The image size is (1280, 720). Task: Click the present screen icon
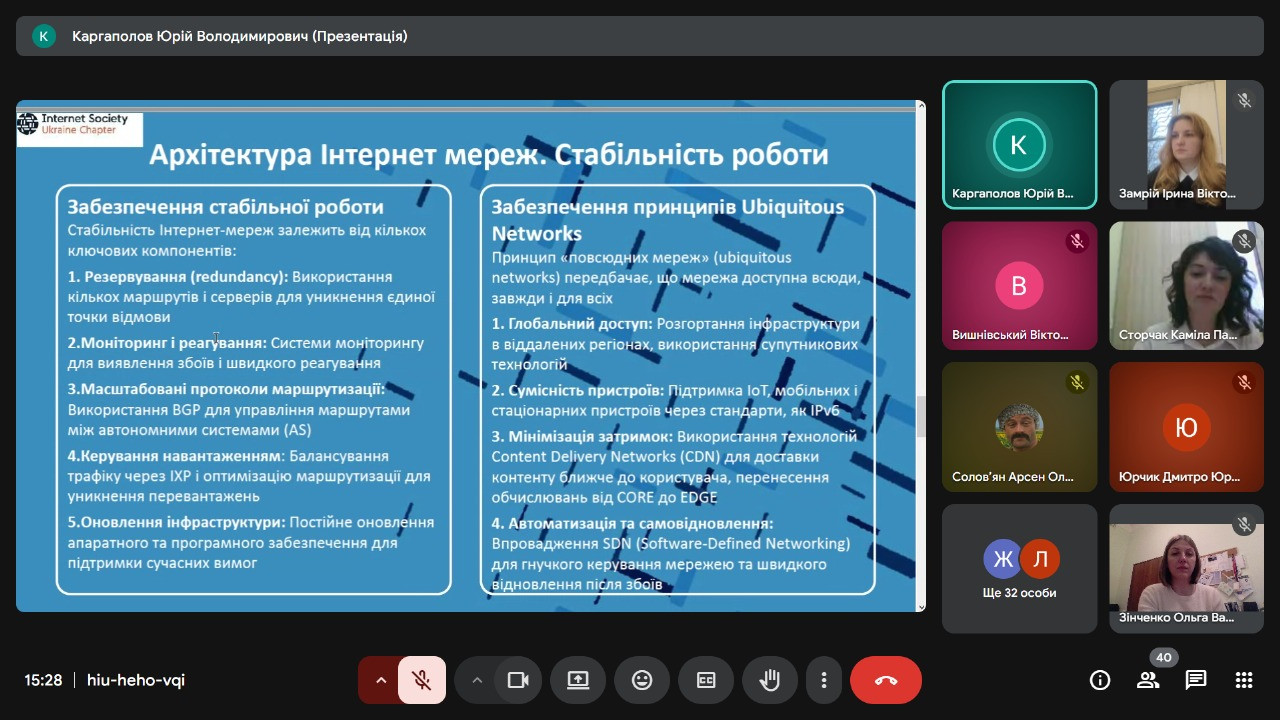(x=578, y=680)
